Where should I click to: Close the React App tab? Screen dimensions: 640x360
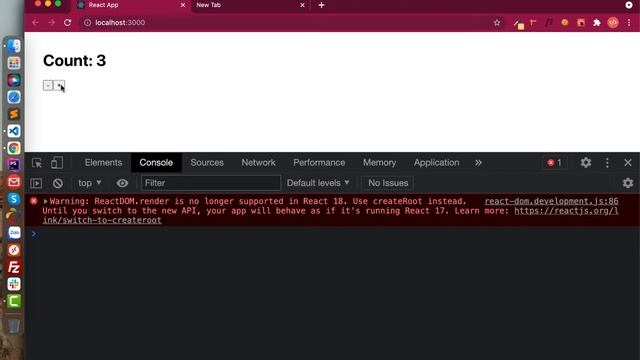(183, 5)
